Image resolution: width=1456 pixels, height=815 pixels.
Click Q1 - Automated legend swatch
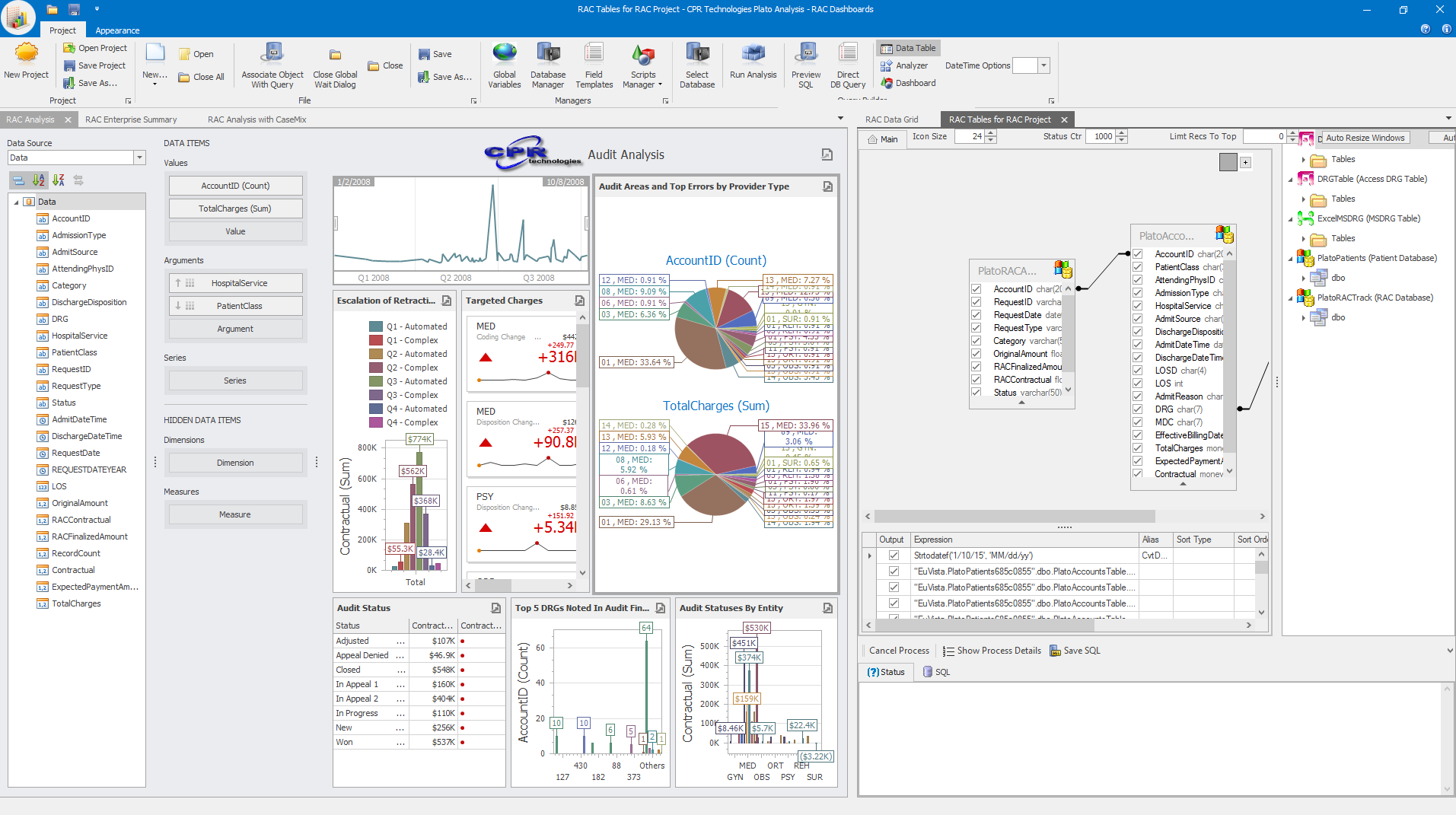(x=376, y=326)
